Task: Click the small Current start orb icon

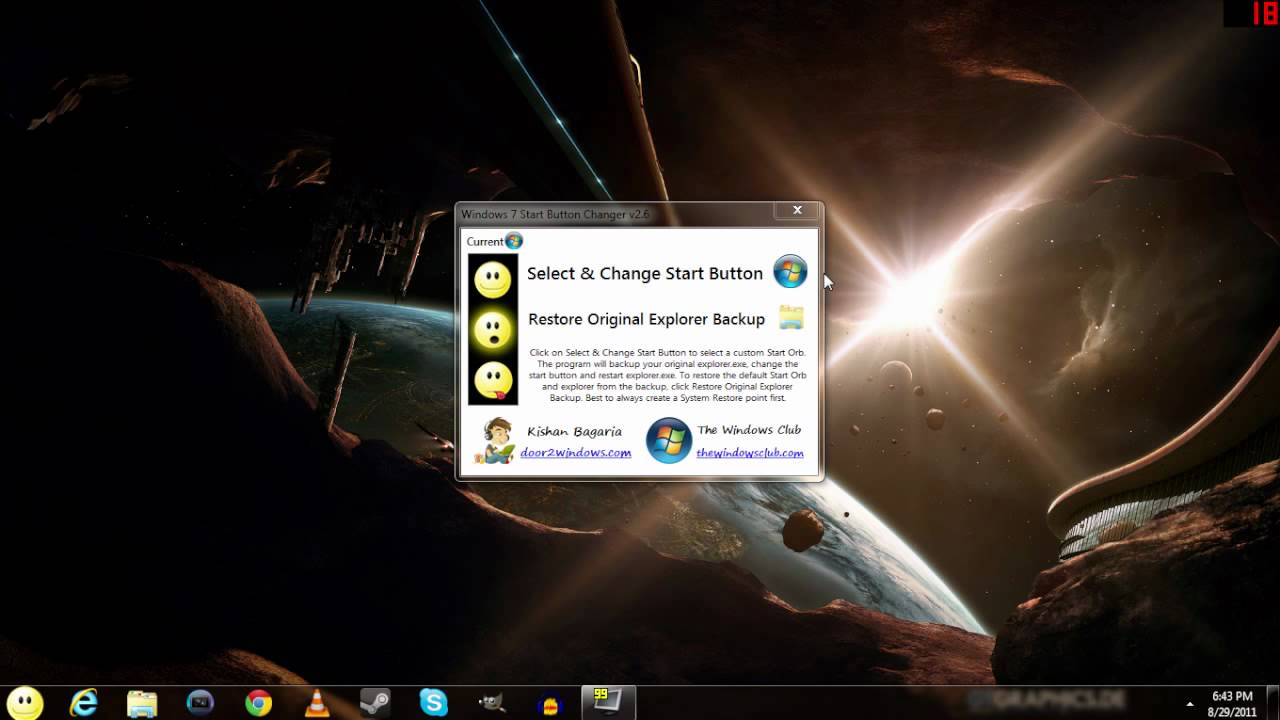Action: click(x=514, y=241)
